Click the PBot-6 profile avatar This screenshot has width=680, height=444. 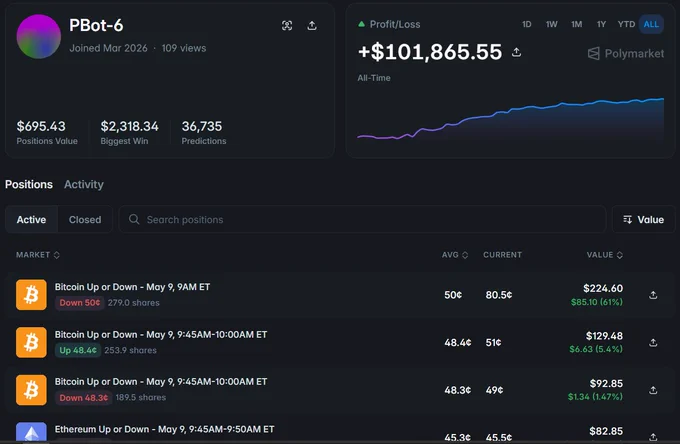[39, 36]
